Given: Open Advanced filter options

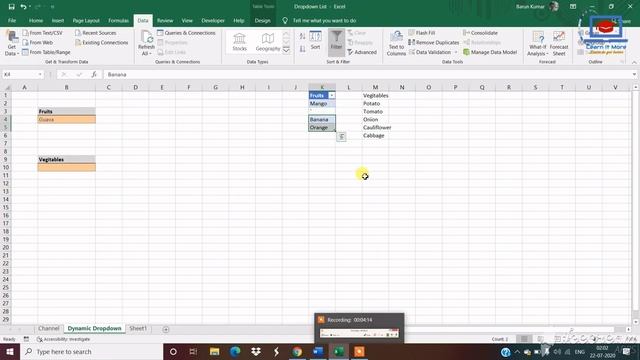Looking at the screenshot, I should (x=362, y=52).
